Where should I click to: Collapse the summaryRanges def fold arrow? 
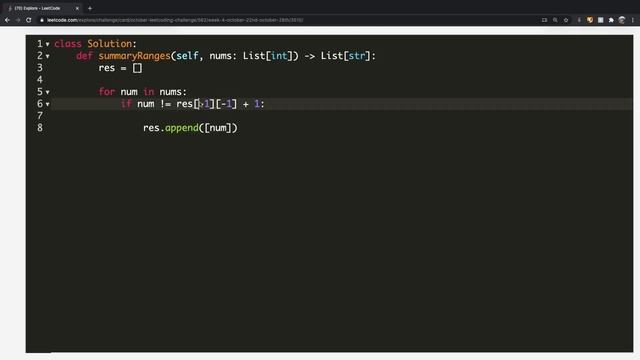(x=48, y=56)
